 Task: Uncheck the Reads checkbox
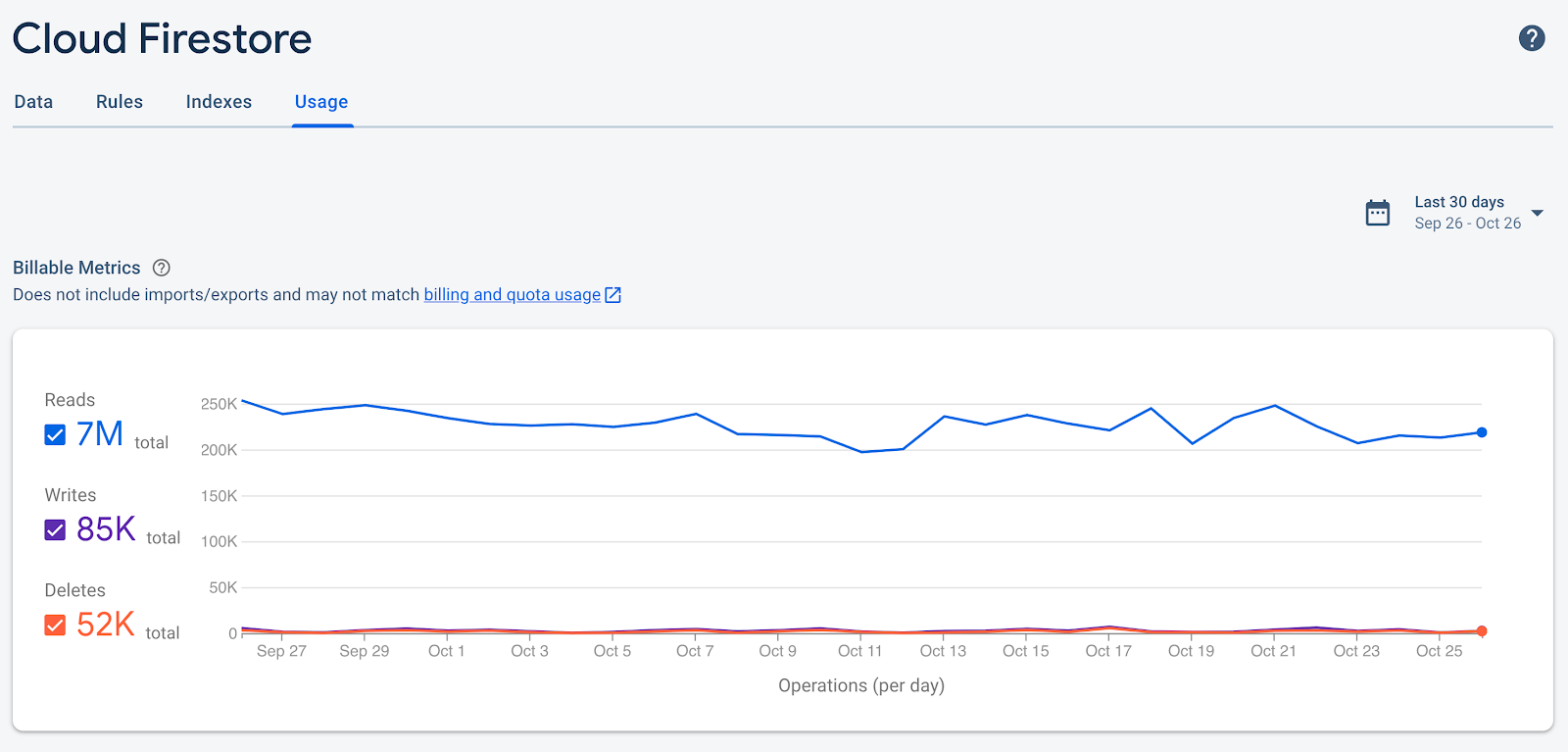[x=56, y=434]
